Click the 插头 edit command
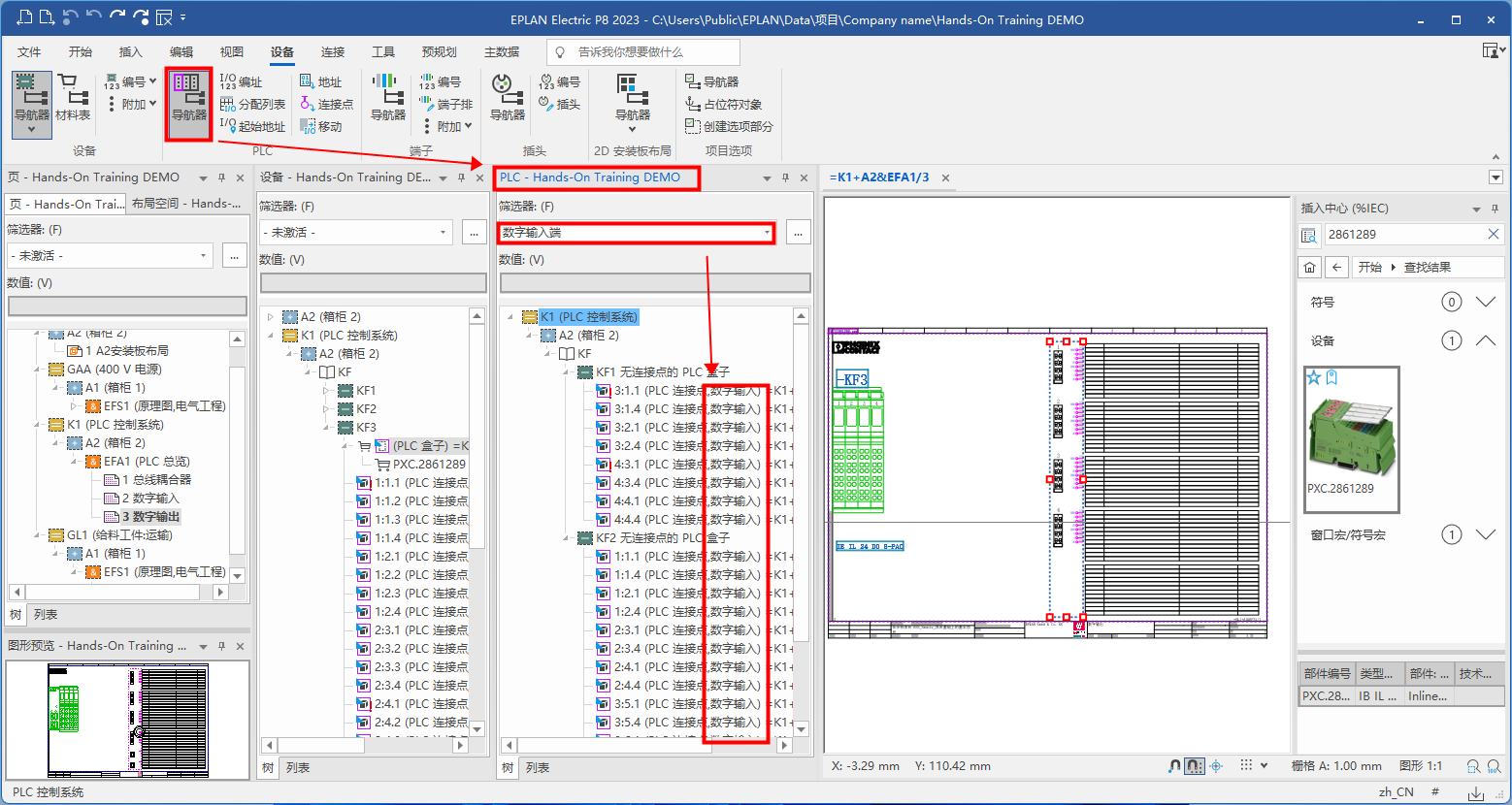This screenshot has width=1512, height=805. pyautogui.click(x=560, y=104)
